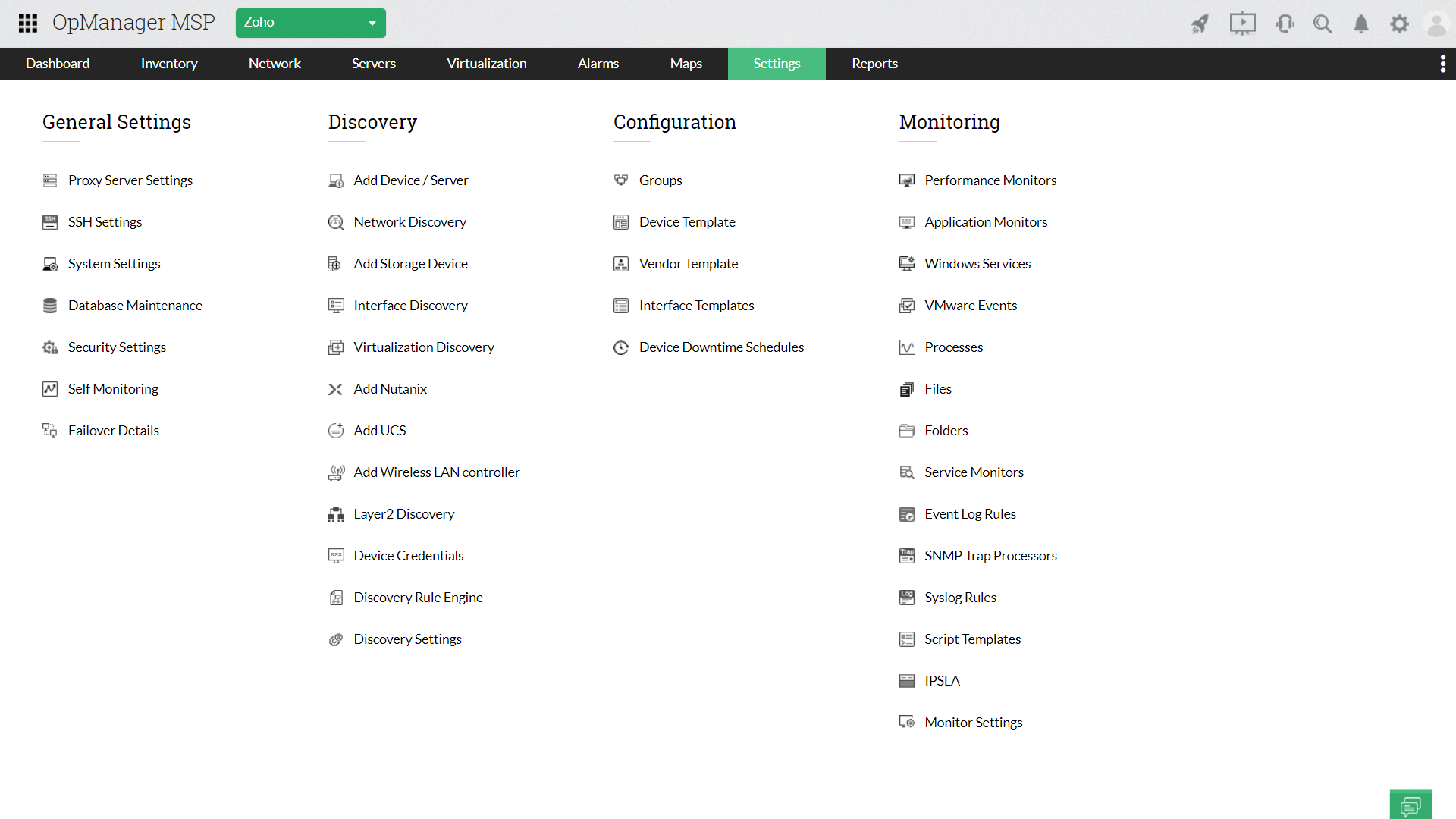Open the presentation screen icon in header

(1242, 24)
